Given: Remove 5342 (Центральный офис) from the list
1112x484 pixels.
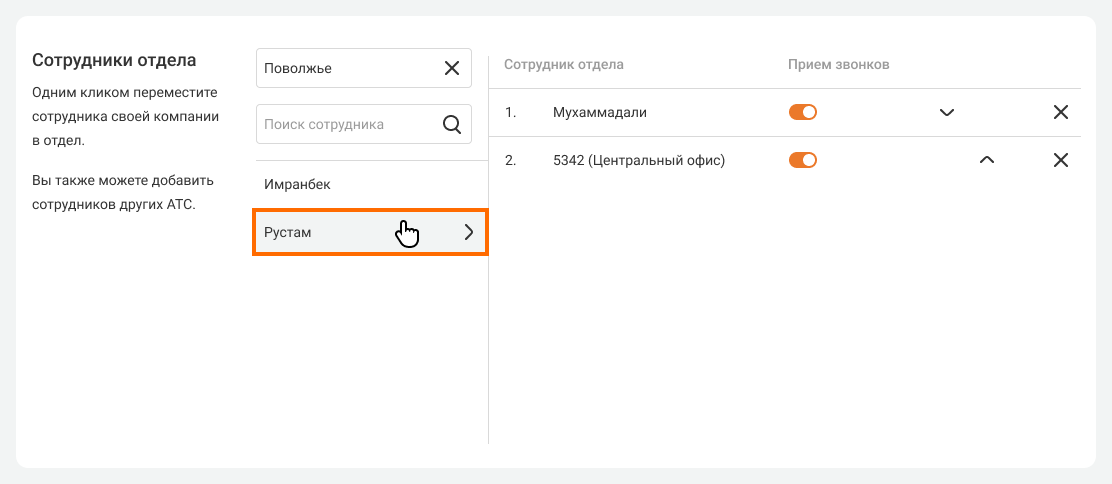Looking at the screenshot, I should point(1061,160).
